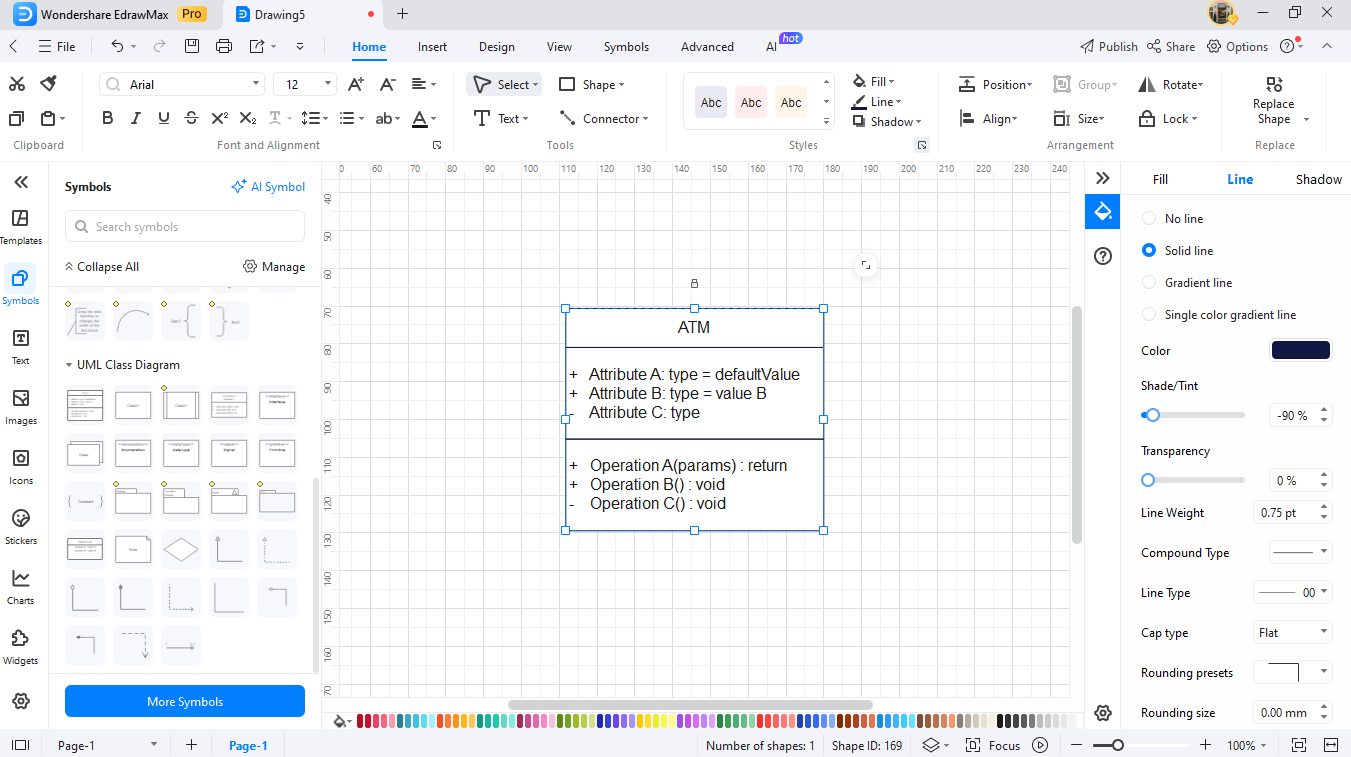Collapse the Symbols panel with double chevron

[21, 182]
